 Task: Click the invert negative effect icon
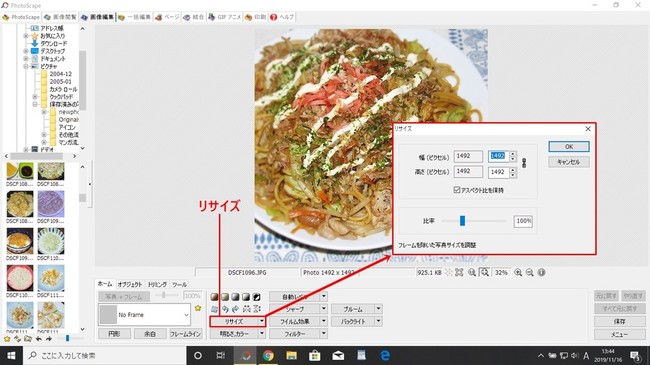click(257, 297)
